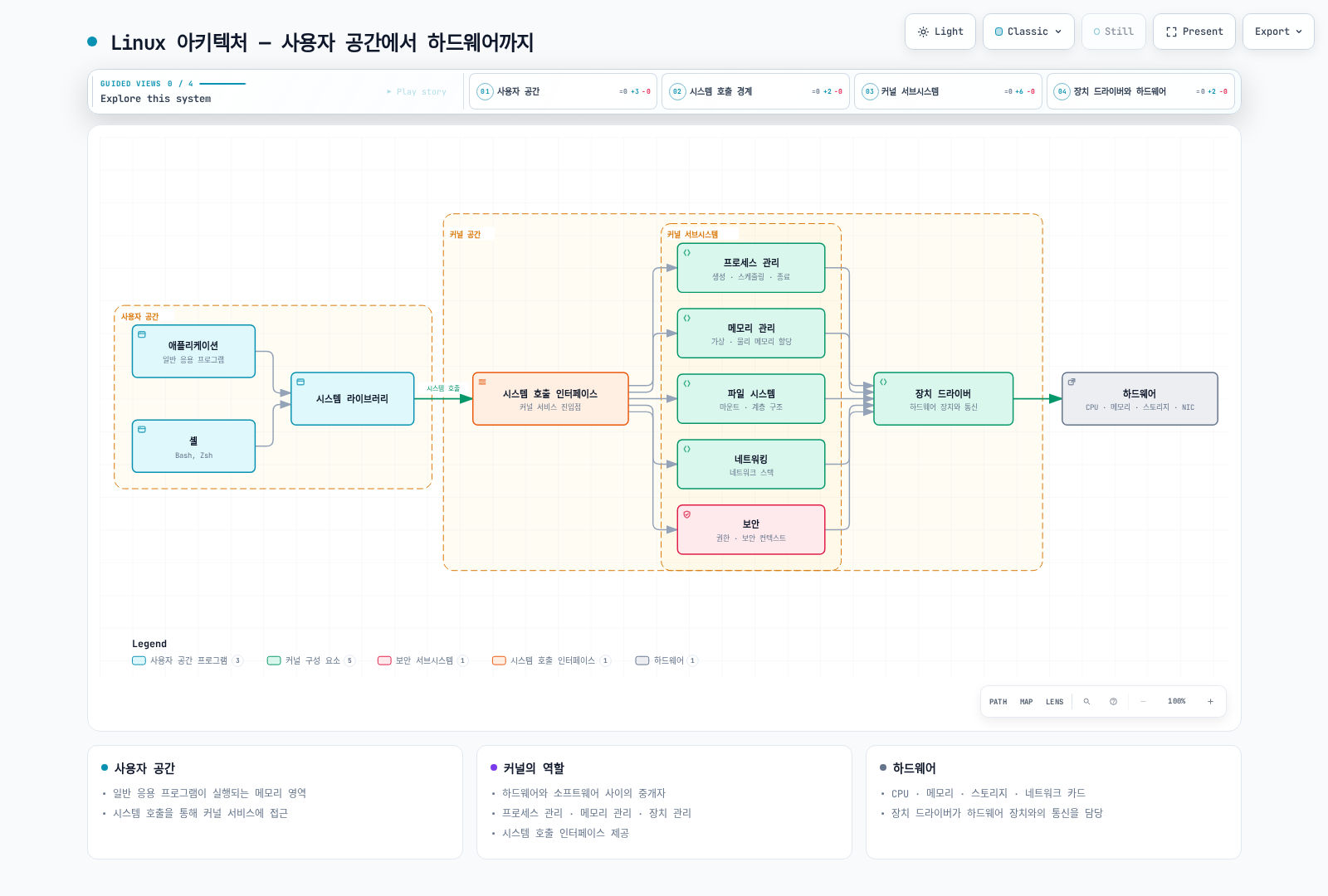The width and height of the screenshot is (1328, 896).
Task: Toggle the Light theme button
Action: (940, 32)
